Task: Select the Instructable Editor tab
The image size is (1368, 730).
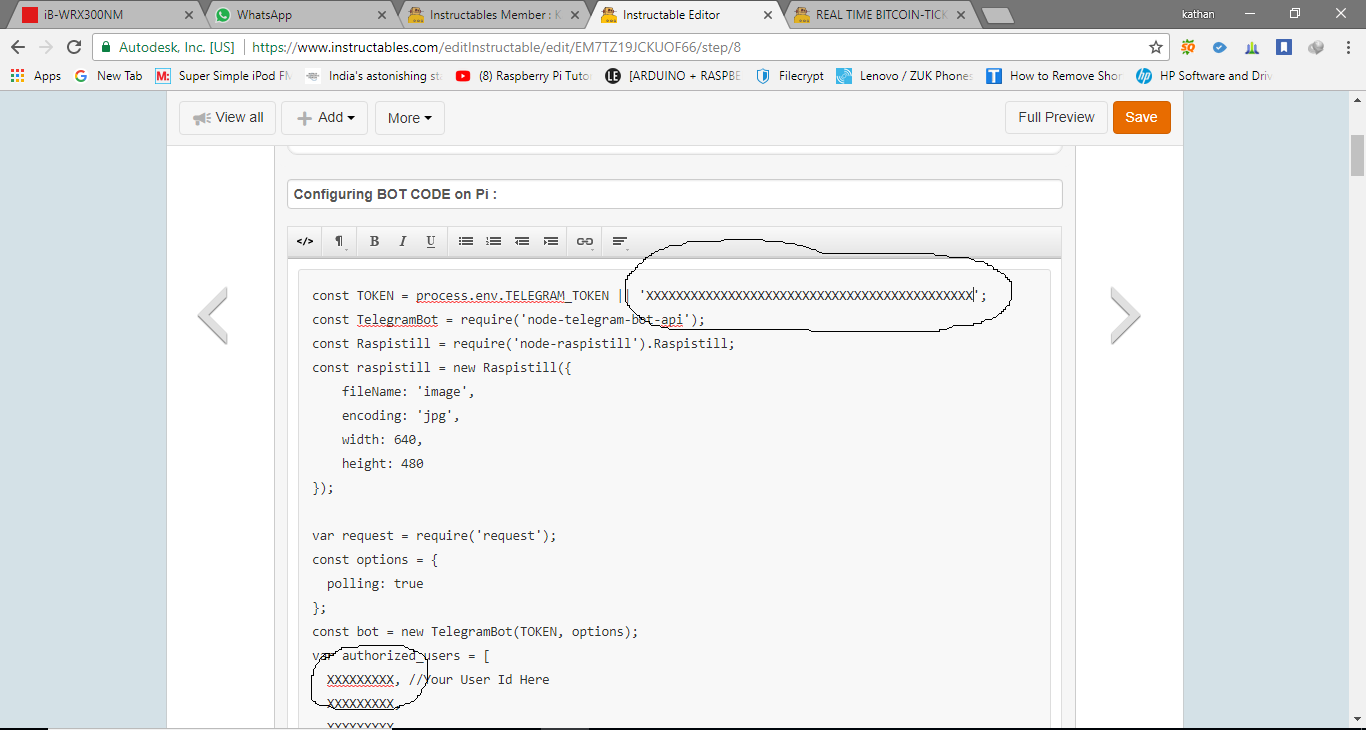Action: click(685, 15)
